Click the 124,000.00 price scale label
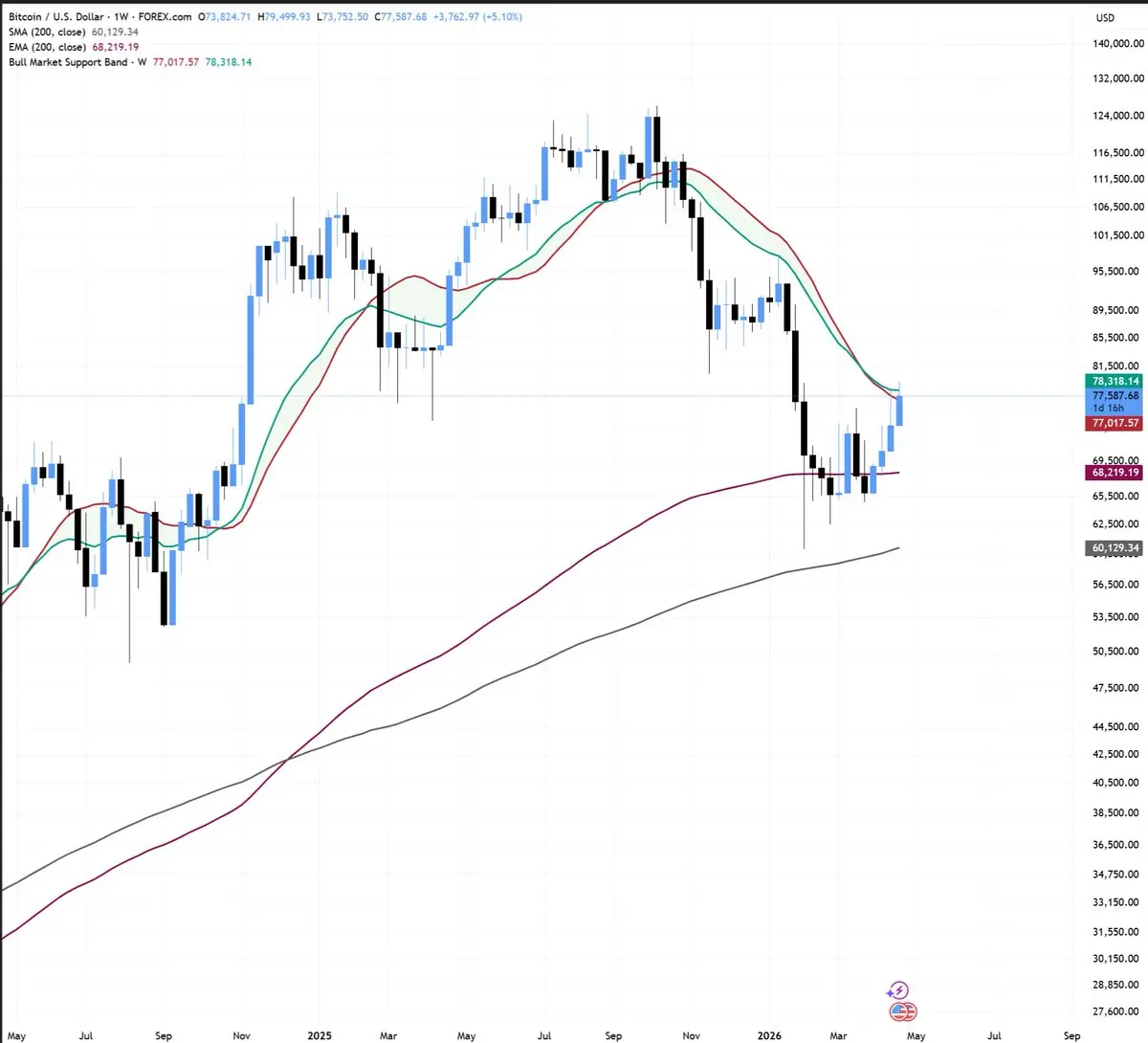The height and width of the screenshot is (1043, 1148). pos(1116,116)
